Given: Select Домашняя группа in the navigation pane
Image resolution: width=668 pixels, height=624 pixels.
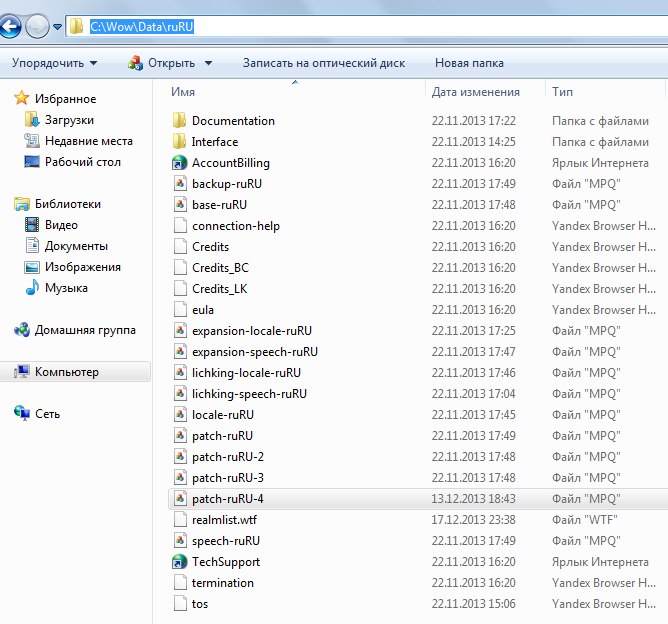Looking at the screenshot, I should (x=85, y=330).
